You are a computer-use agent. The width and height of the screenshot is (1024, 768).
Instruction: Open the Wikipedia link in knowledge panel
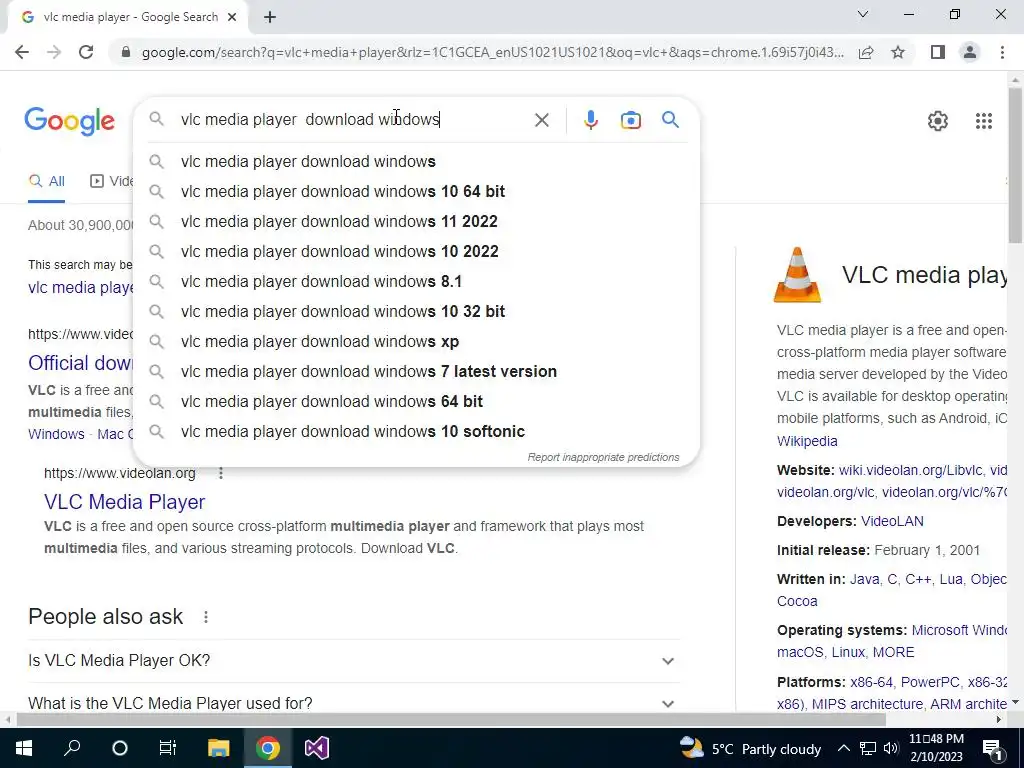807,441
